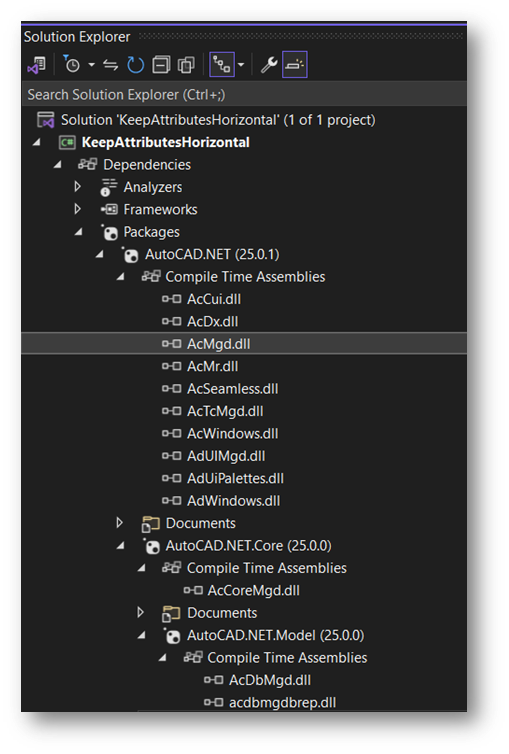This screenshot has height=754, width=509.
Task: Click the Documents folder icon above AutoCAD.NET.Core
Action: tap(150, 524)
